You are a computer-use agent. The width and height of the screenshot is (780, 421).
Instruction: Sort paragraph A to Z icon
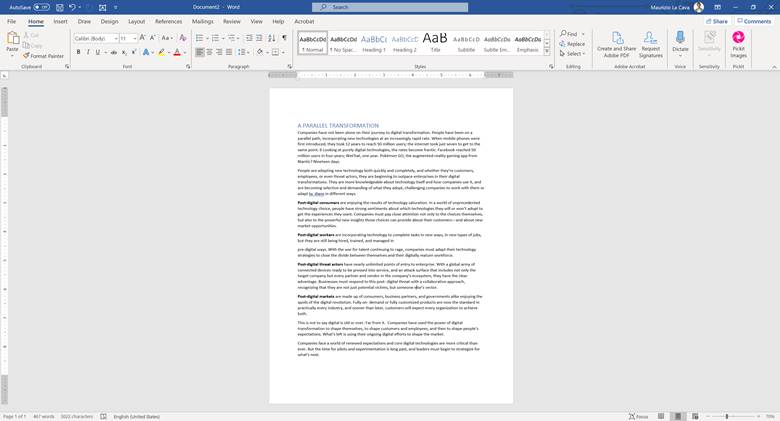(x=272, y=38)
